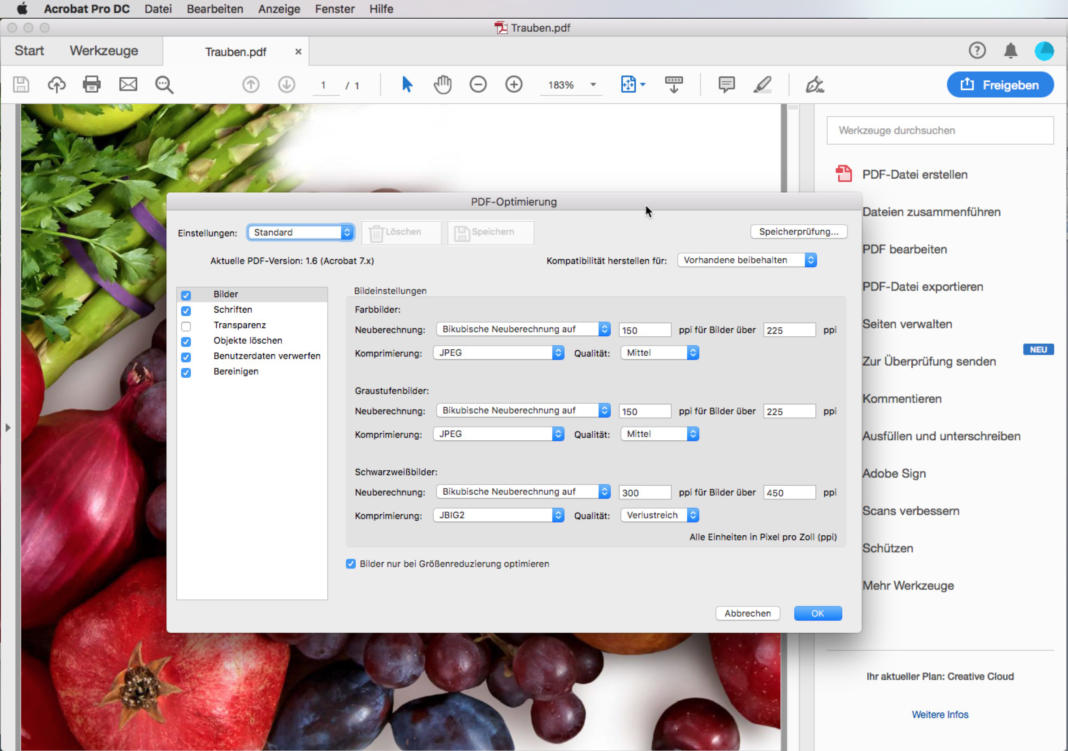Click the Werkzeuge durchsuchen search field
The width and height of the screenshot is (1068, 751).
[940, 130]
